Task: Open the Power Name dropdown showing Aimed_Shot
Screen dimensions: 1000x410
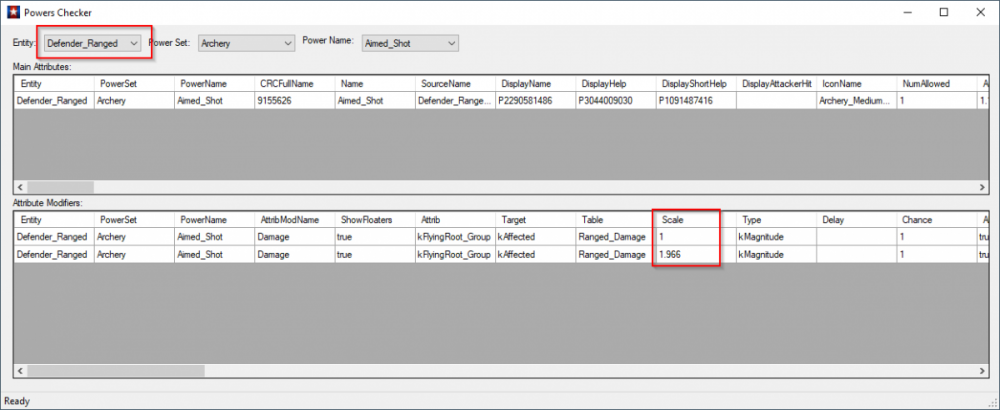Action: click(410, 43)
